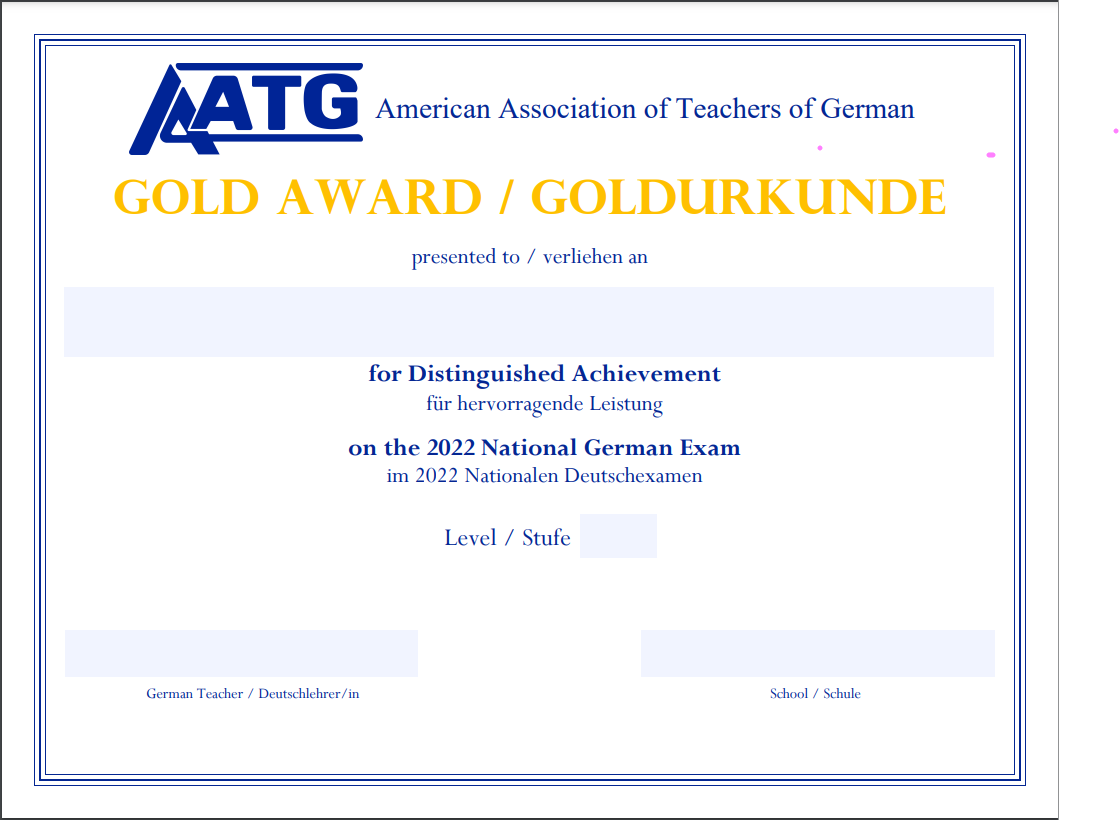Click the School / Schule label
The width and height of the screenshot is (1119, 820).
(815, 693)
